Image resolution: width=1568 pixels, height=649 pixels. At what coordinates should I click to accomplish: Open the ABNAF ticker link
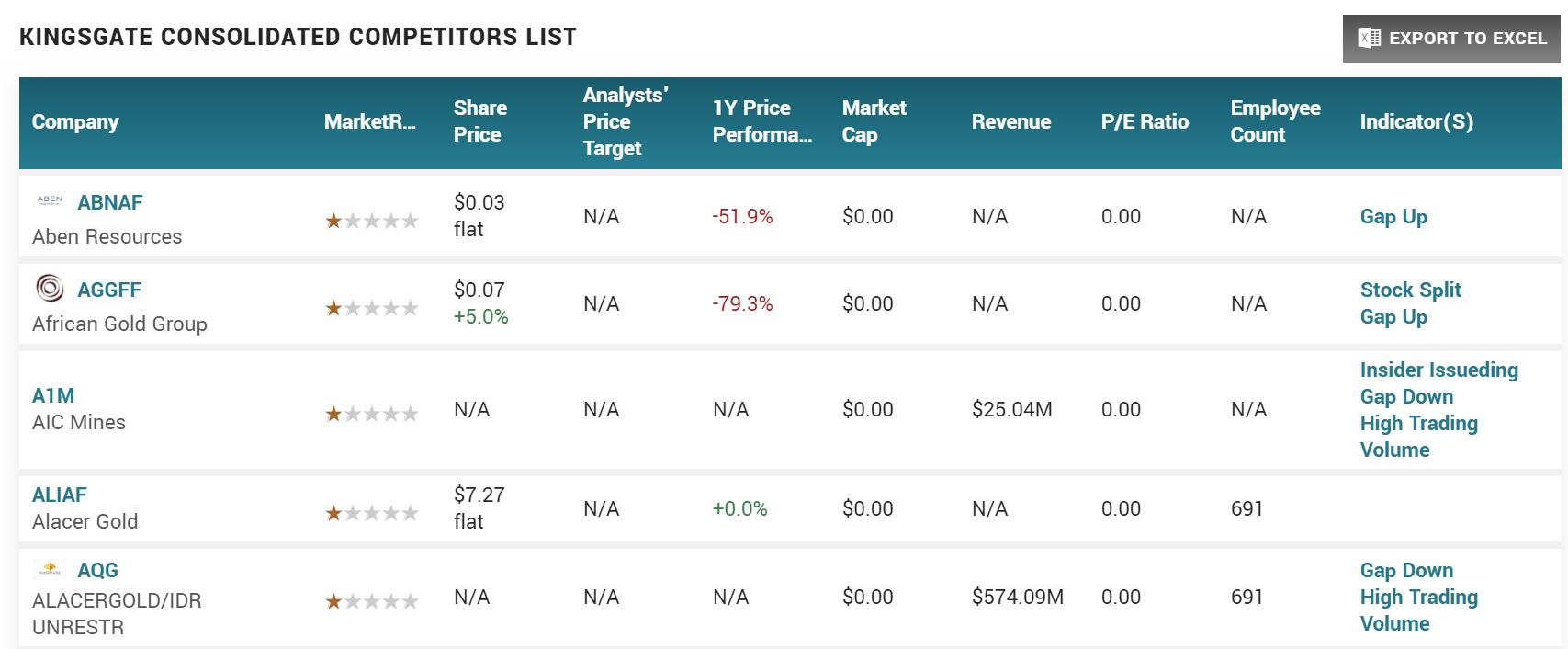[110, 202]
